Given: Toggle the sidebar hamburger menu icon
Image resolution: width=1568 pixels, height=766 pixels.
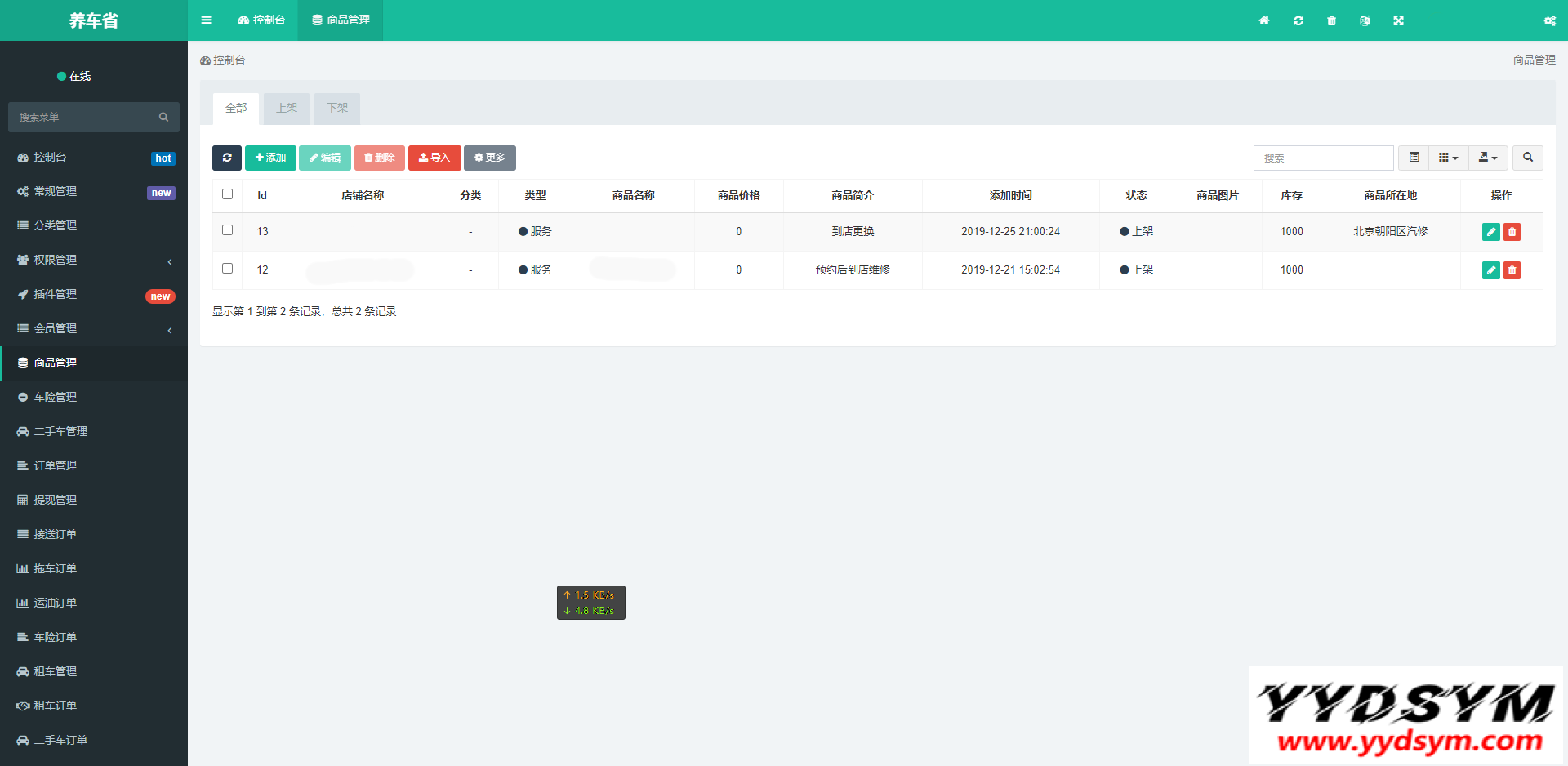Looking at the screenshot, I should 206,20.
